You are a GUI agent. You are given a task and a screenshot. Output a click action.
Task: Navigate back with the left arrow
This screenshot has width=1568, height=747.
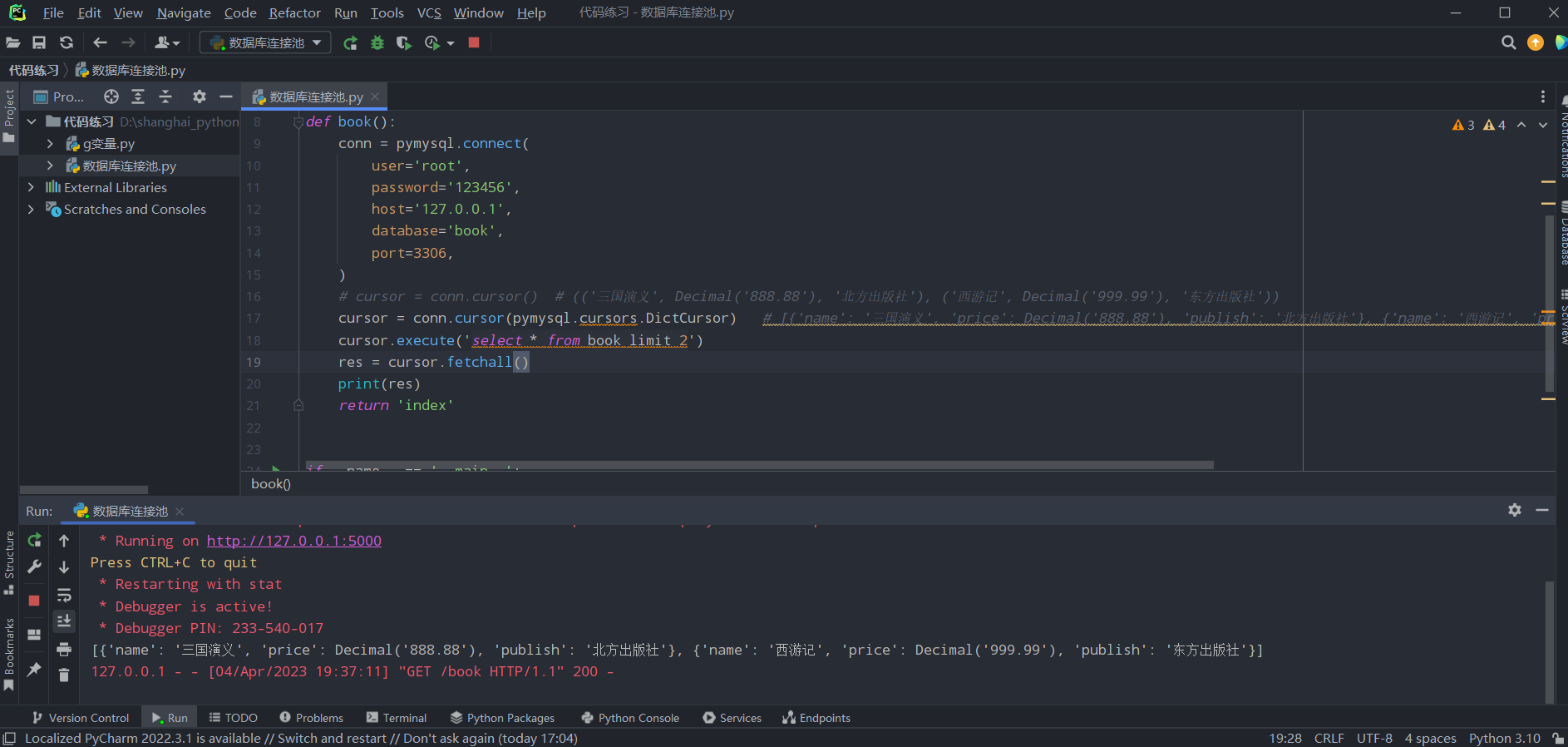pyautogui.click(x=101, y=42)
